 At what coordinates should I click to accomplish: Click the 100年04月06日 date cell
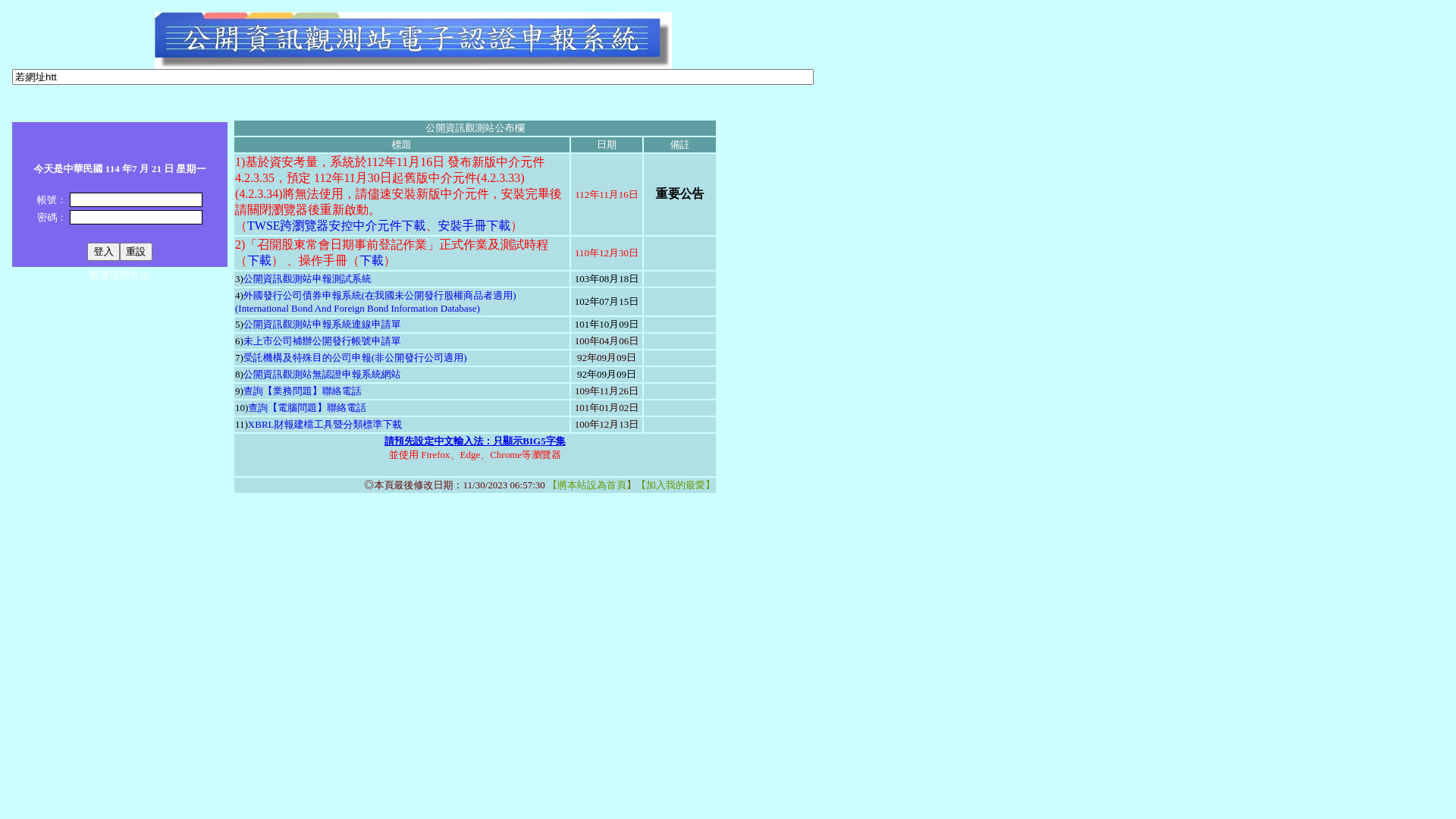coord(607,341)
